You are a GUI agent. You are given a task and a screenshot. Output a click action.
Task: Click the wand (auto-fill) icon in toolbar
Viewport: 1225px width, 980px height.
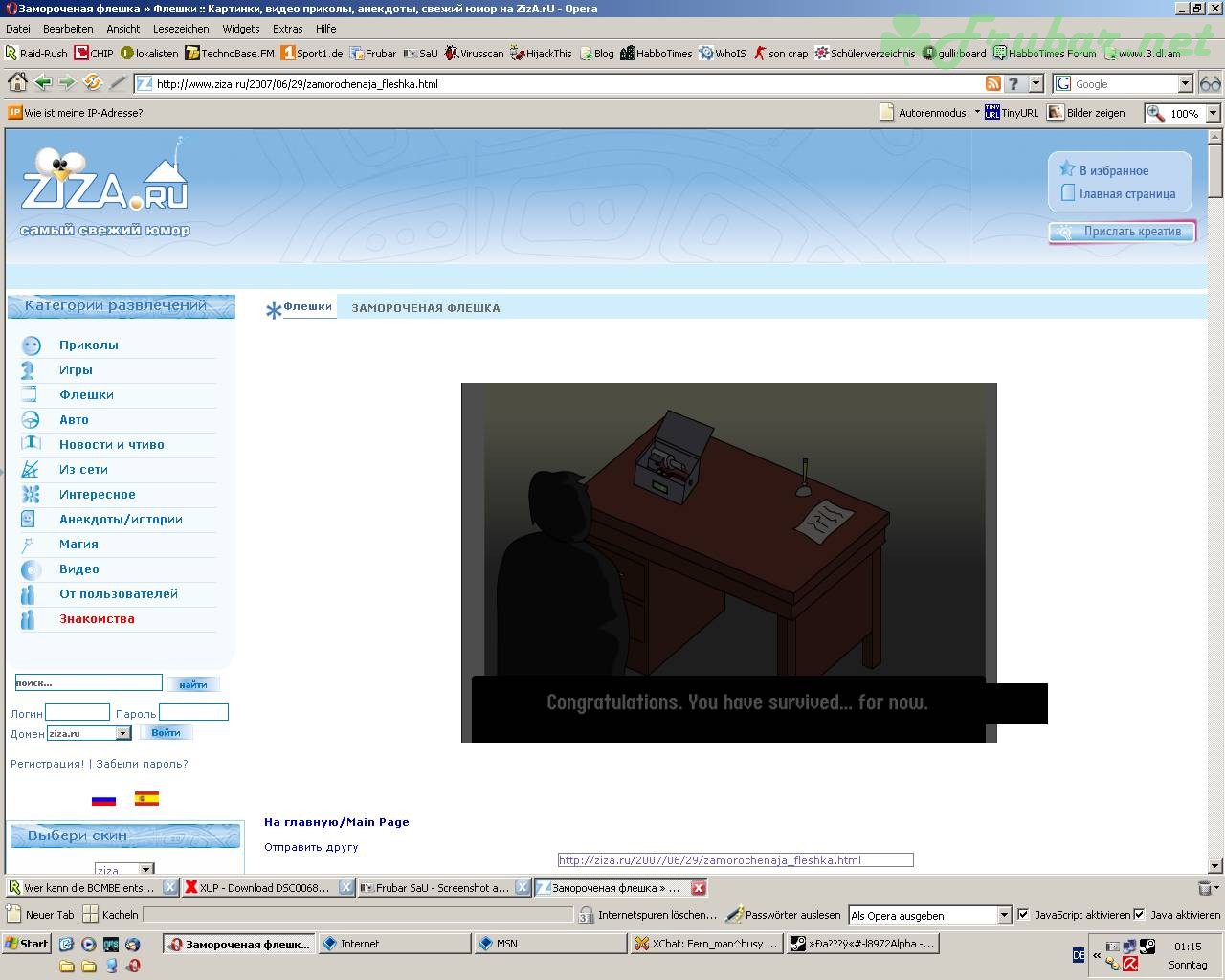(x=118, y=83)
